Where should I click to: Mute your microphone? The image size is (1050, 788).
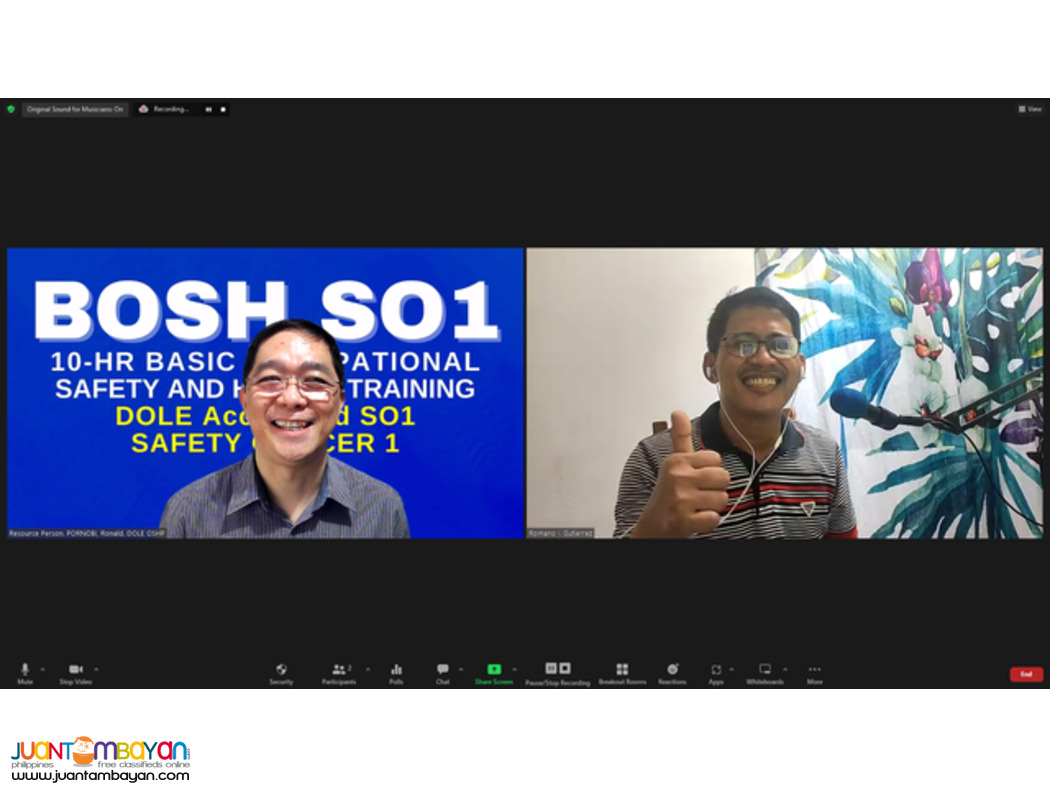point(25,668)
